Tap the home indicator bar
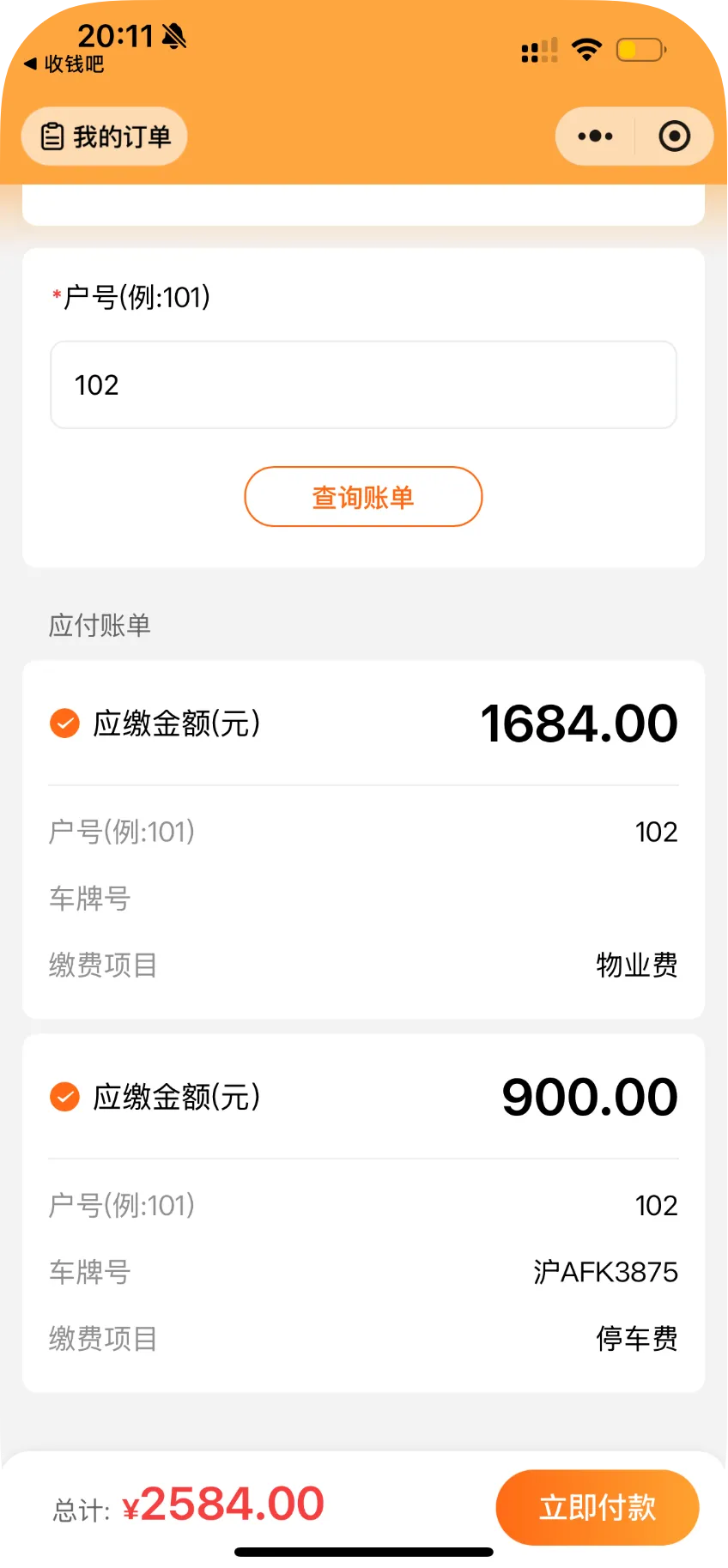The height and width of the screenshot is (1568, 728). 364,1552
